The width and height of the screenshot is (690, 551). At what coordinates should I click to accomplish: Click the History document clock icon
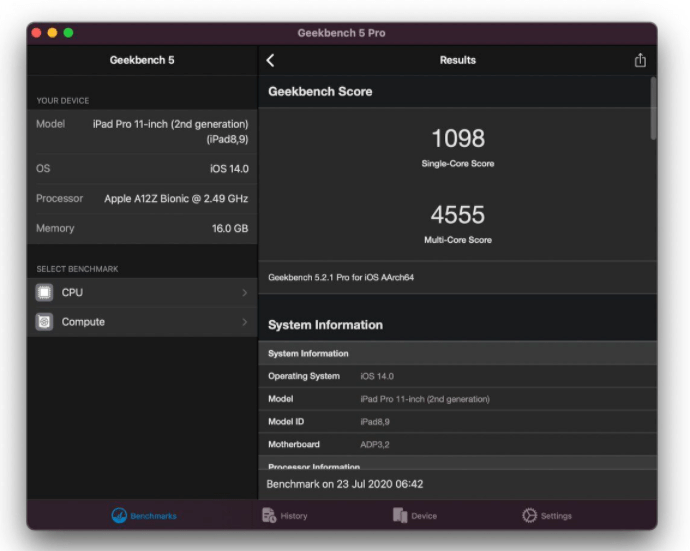(x=269, y=515)
